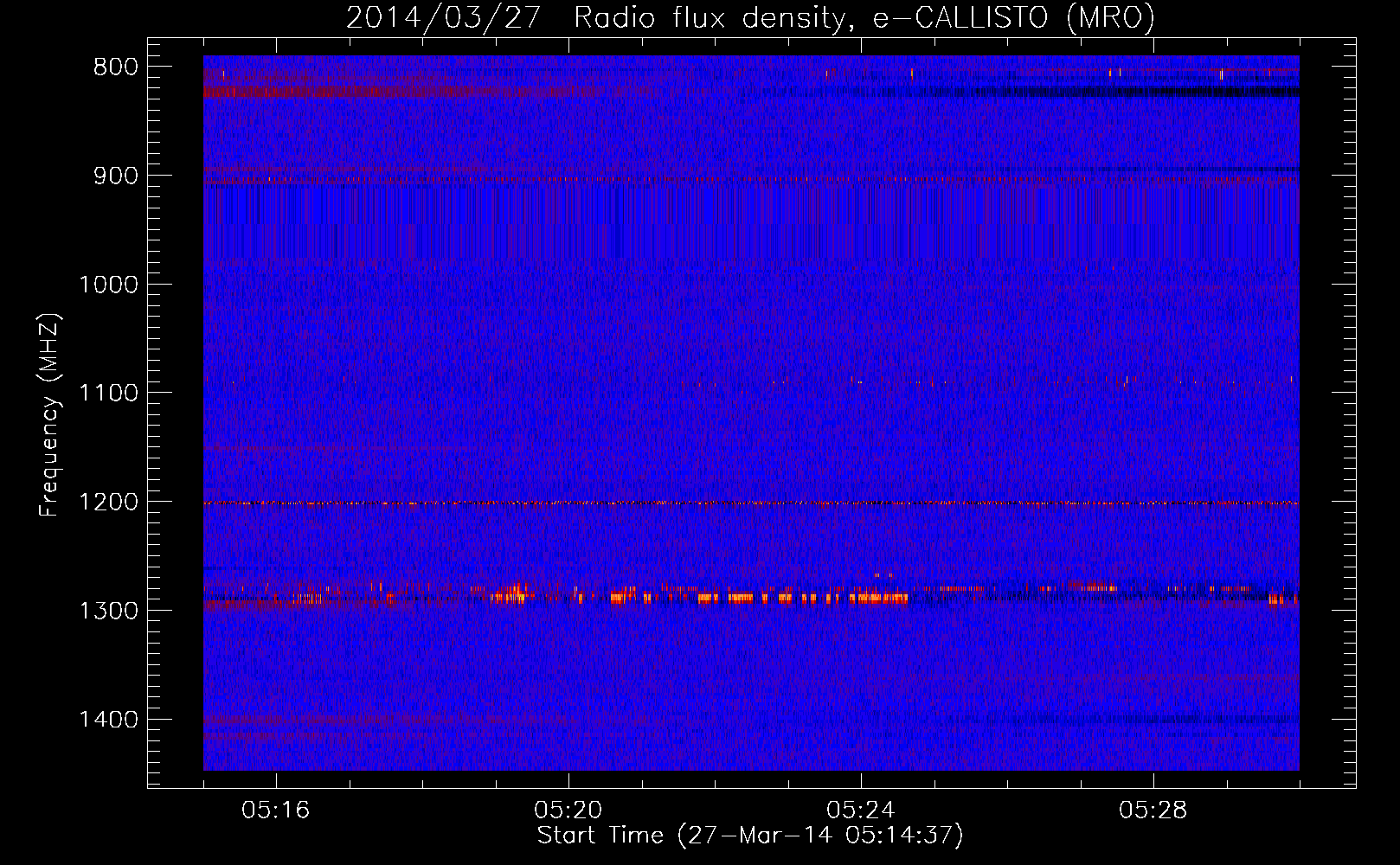Click the 1200 frequency axis label
The width and height of the screenshot is (1400, 865).
point(109,503)
